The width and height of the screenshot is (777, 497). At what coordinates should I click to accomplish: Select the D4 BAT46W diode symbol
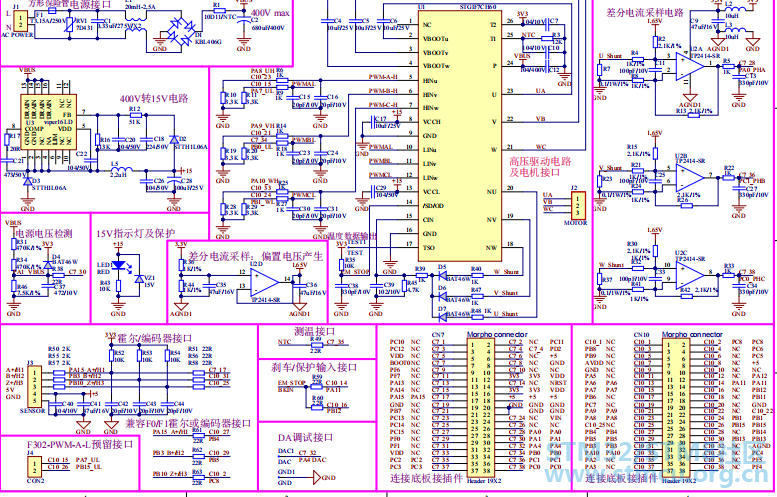click(48, 265)
